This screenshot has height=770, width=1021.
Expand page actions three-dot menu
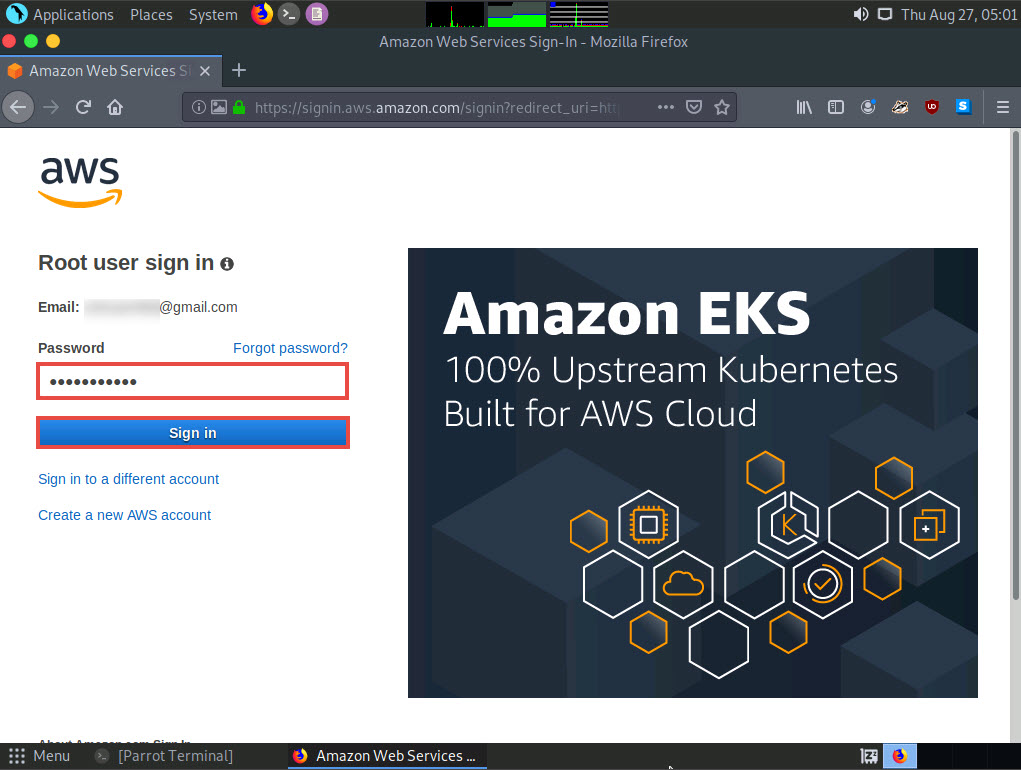[666, 107]
